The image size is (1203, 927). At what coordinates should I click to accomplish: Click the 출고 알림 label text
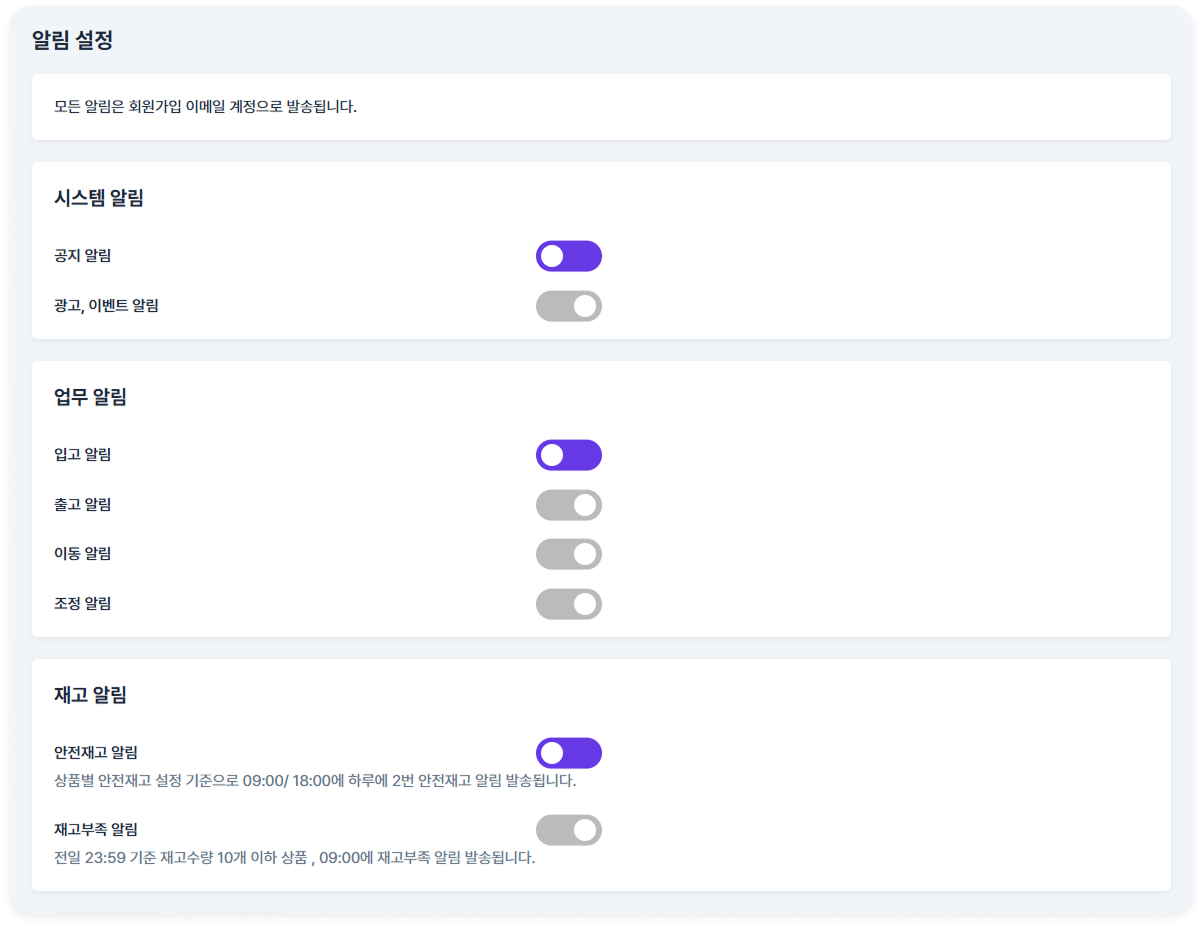[82, 505]
